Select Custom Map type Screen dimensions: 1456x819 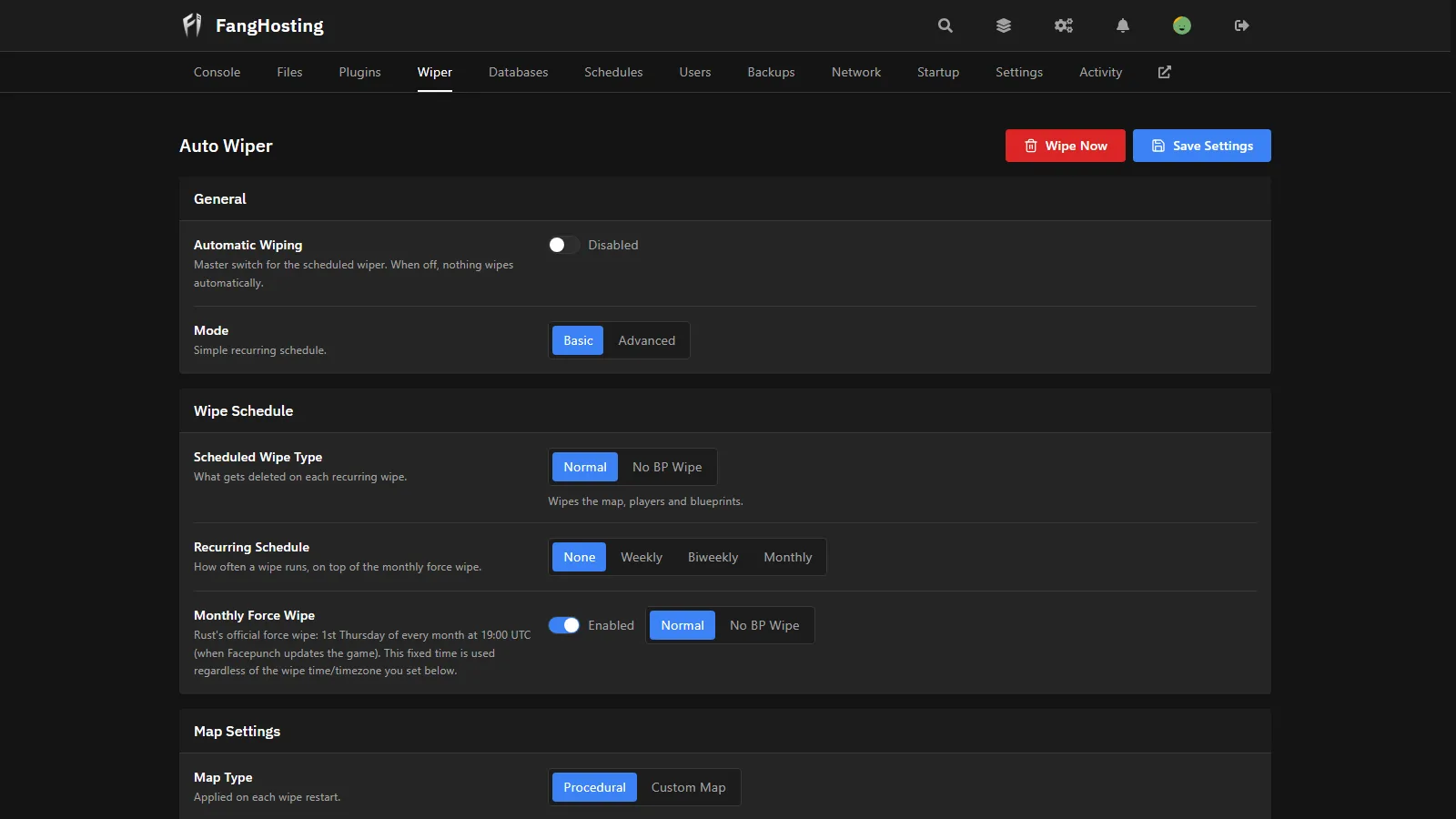[x=689, y=787]
